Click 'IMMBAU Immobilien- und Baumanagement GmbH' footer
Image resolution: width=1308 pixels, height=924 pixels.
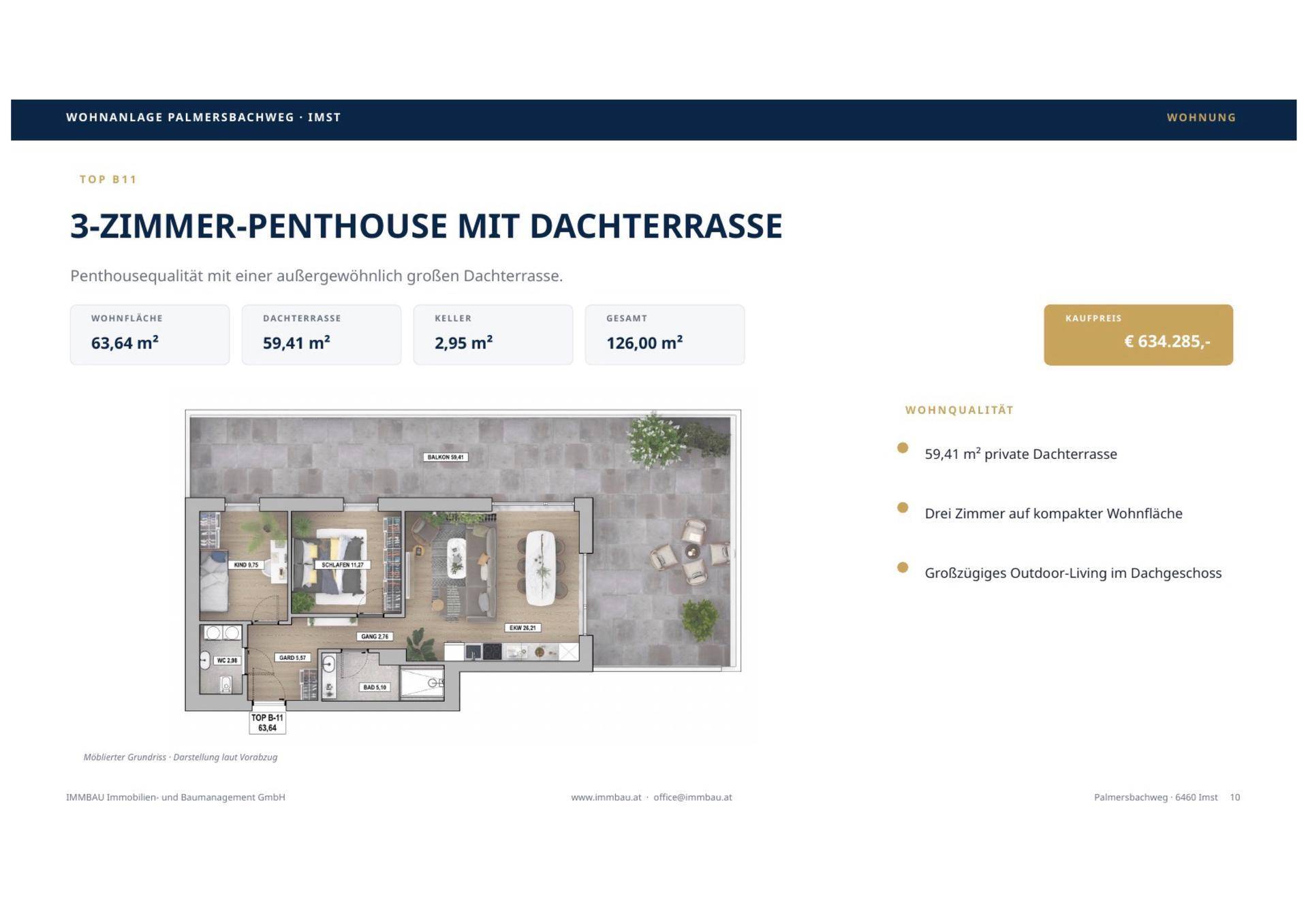176,797
